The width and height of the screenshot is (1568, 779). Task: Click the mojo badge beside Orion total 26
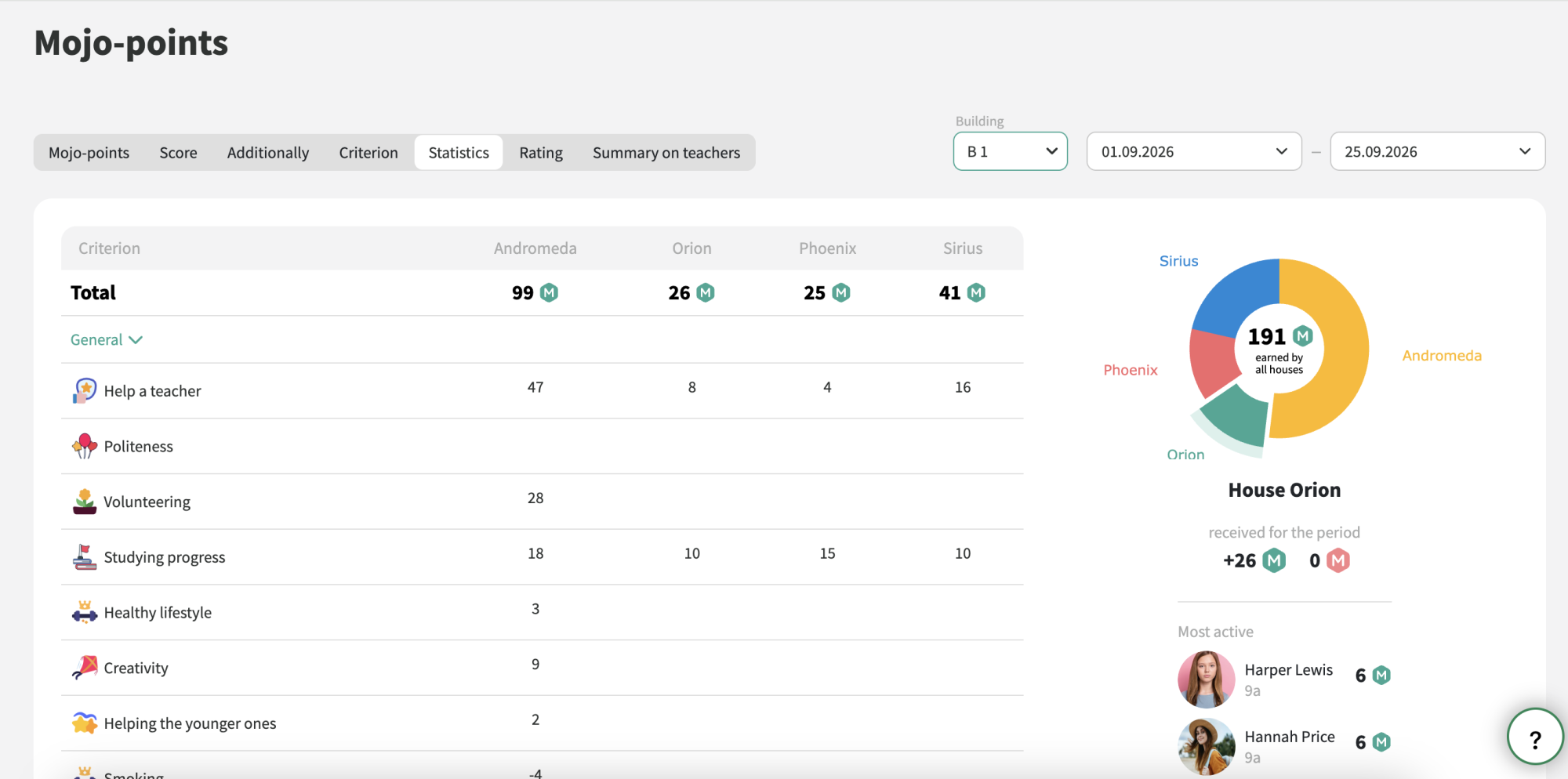(x=706, y=293)
